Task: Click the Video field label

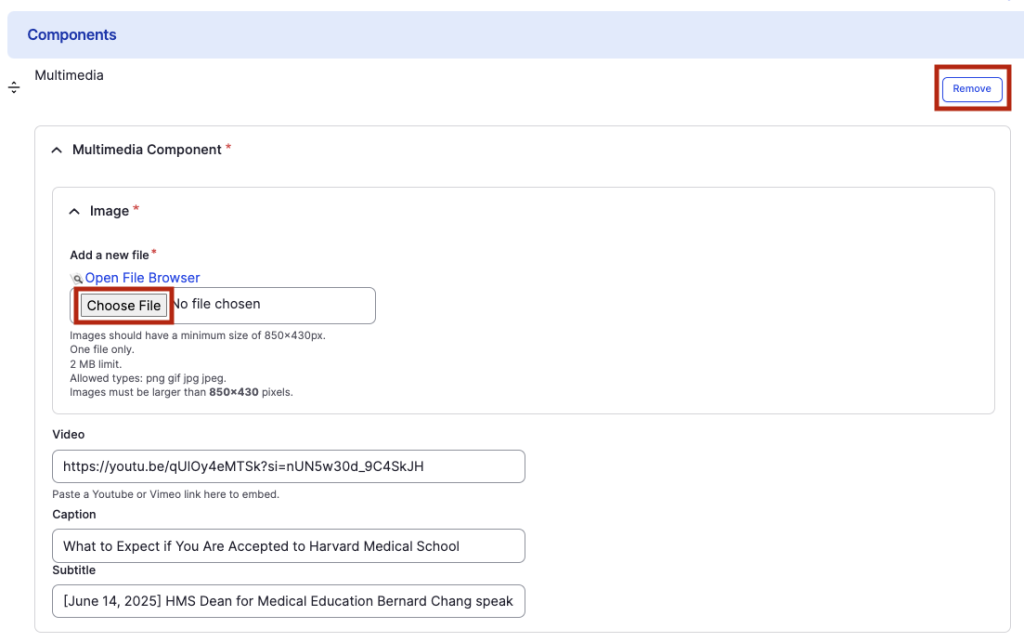Action: point(68,435)
